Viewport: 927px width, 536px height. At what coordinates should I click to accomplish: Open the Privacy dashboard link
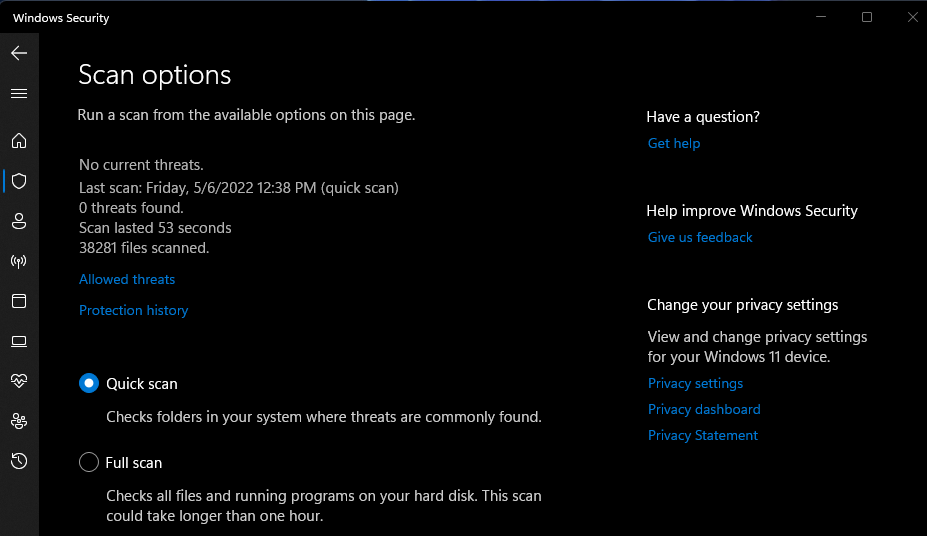click(x=704, y=410)
